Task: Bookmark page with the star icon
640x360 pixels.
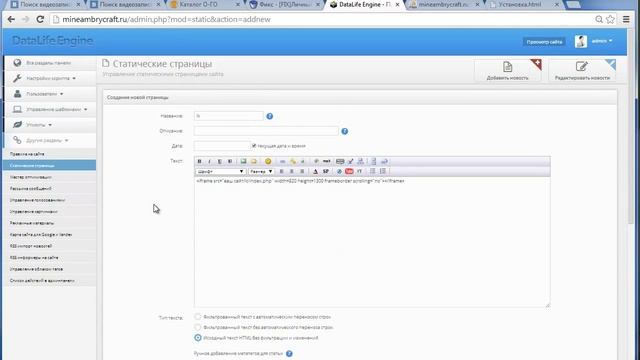Action: click(610, 19)
